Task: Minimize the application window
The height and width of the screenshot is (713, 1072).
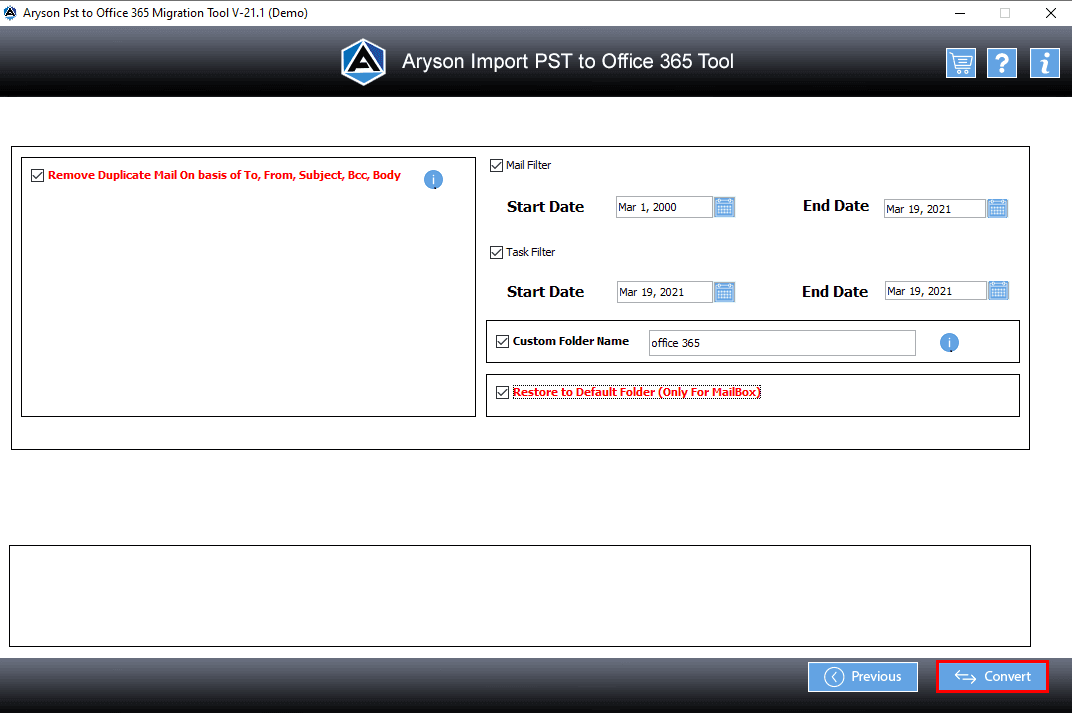Action: pyautogui.click(x=960, y=13)
